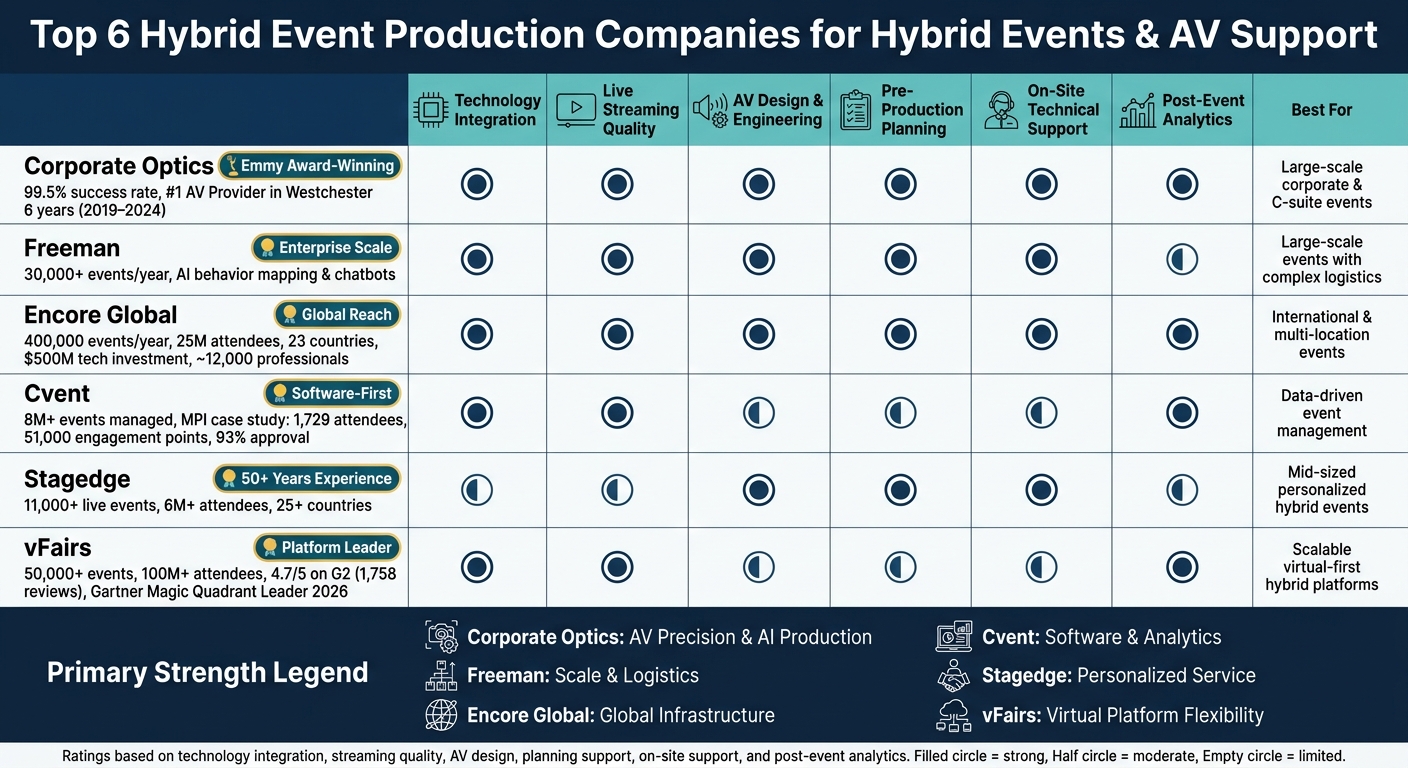
Task: Click 'vFairs: Virtual Platform Flexibility' legend entry
Action: (x=1122, y=715)
